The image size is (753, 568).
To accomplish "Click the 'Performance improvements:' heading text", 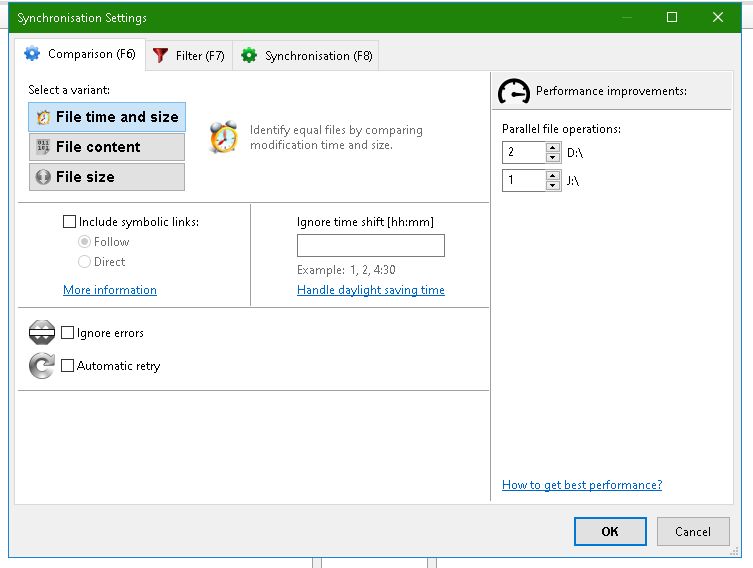I will tap(611, 91).
